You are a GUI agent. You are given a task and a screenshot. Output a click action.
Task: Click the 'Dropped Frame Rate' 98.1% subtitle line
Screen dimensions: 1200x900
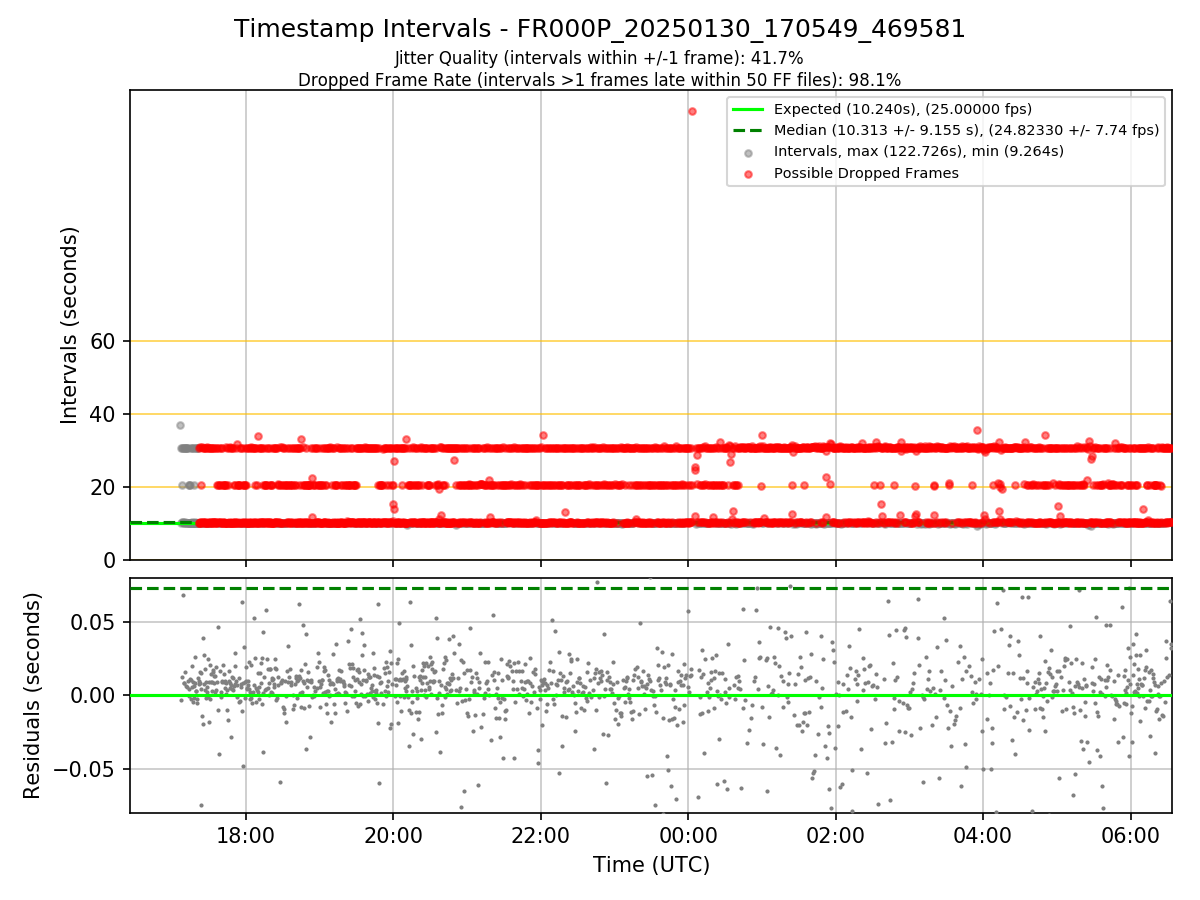click(599, 80)
